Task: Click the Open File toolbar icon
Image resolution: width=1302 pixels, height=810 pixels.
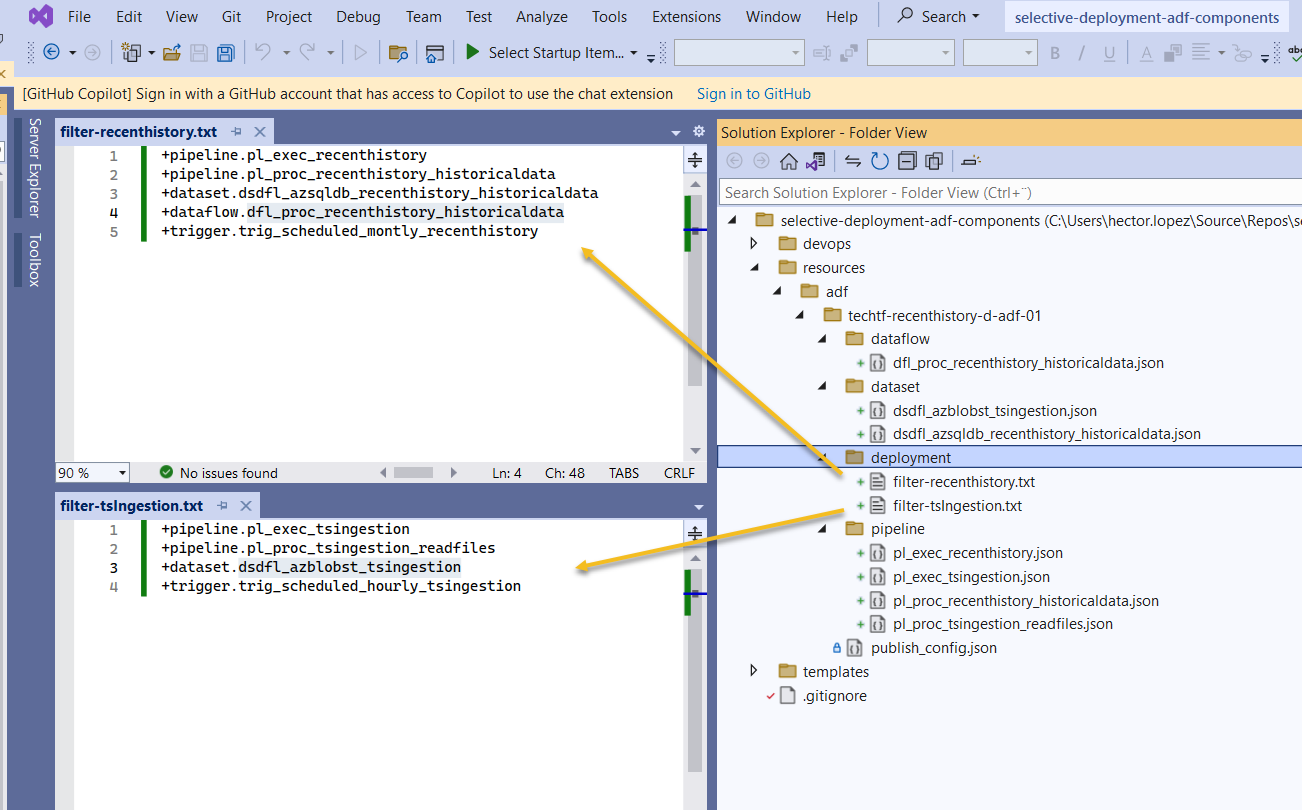Action: [x=172, y=53]
